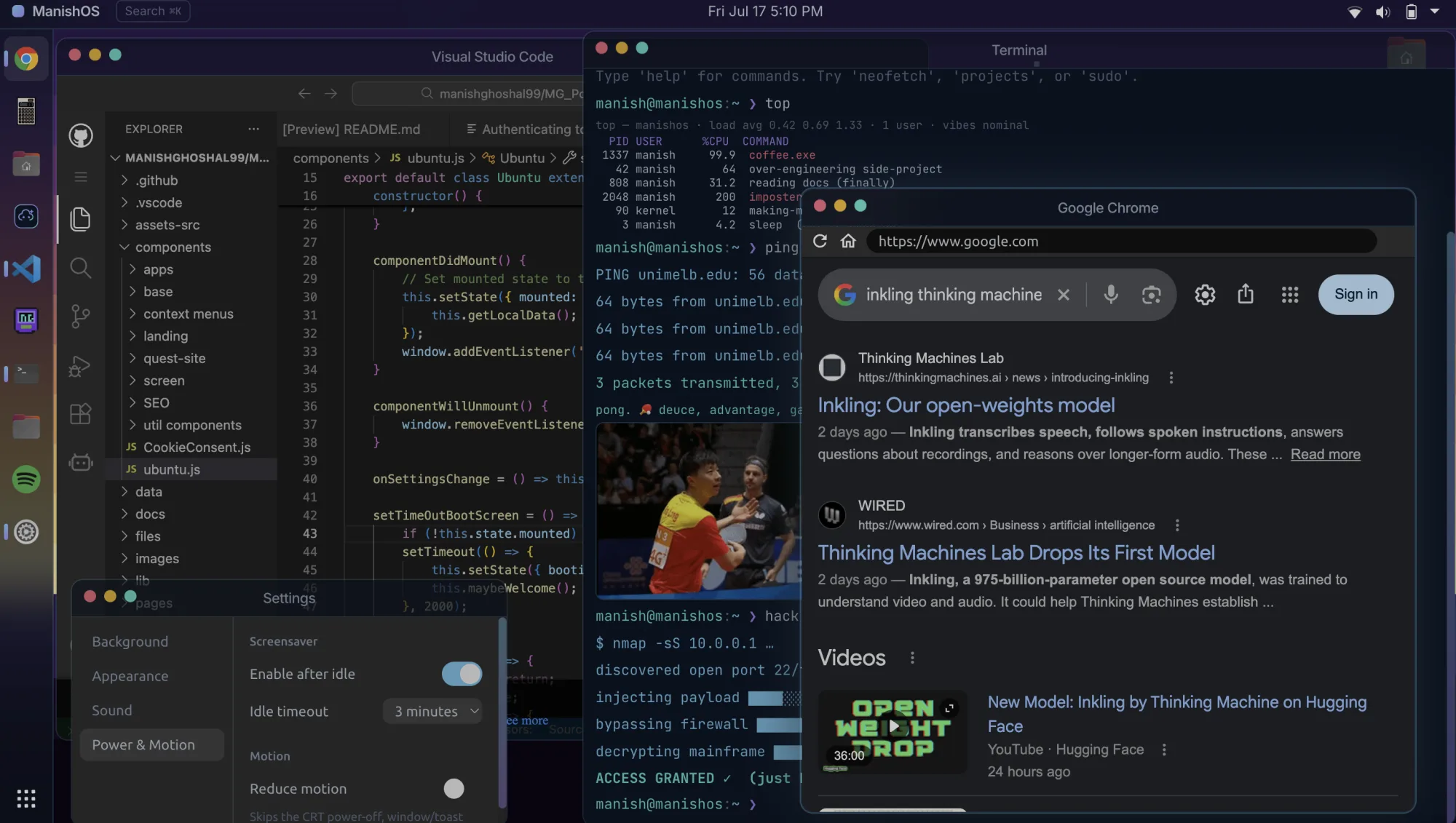Image resolution: width=1456 pixels, height=823 pixels.
Task: Open New Model: Inkling video link
Action: coord(1177,714)
